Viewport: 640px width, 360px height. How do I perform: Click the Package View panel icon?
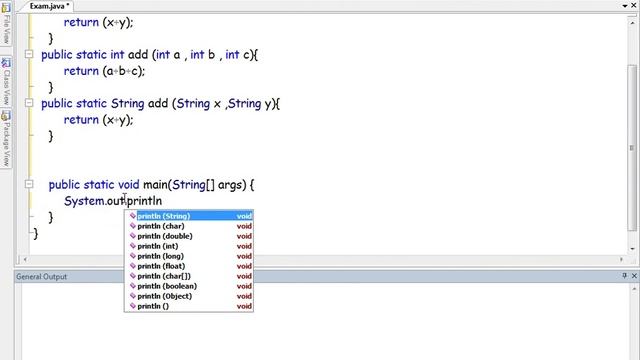click(x=6, y=116)
